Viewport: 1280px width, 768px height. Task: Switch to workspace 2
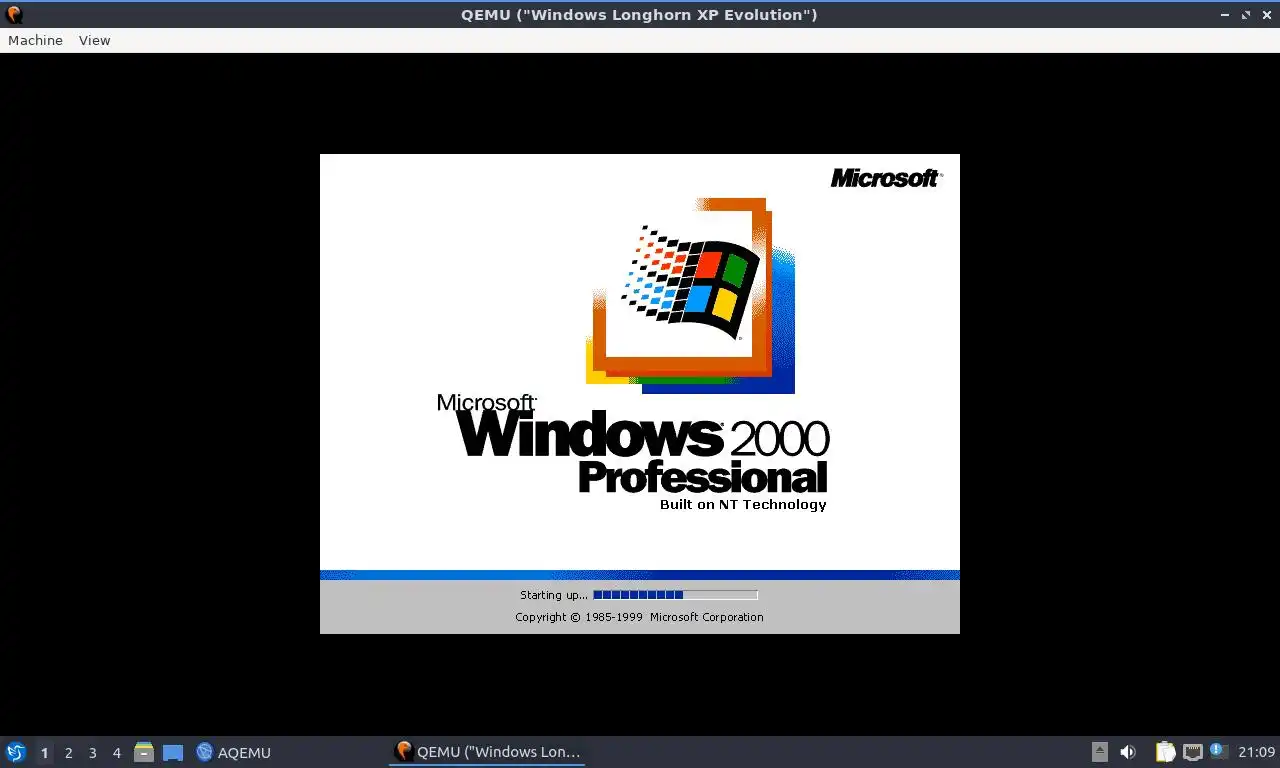tap(68, 752)
